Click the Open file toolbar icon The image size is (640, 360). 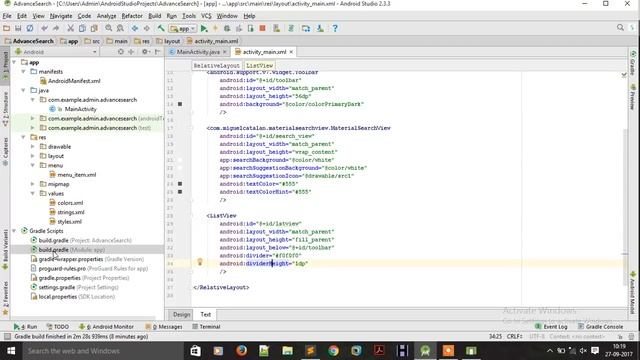pyautogui.click(x=7, y=28)
